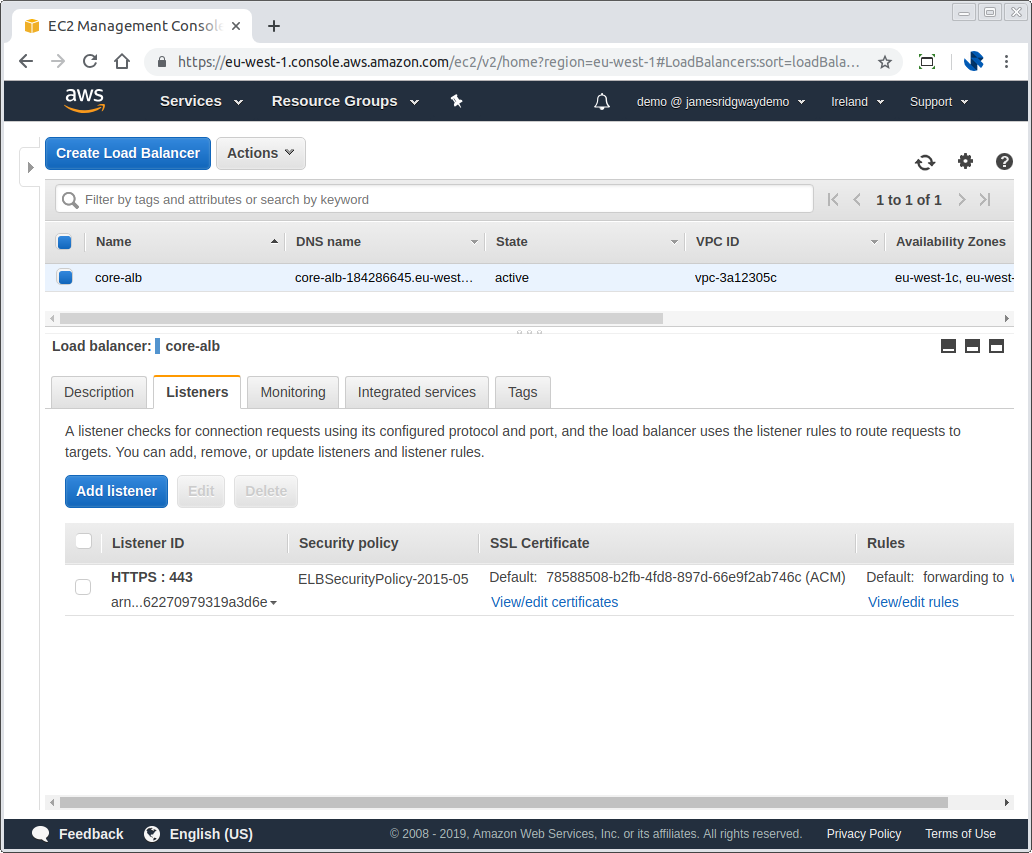Reload the page in browser
The height and width of the screenshot is (853, 1032).
pyautogui.click(x=90, y=61)
